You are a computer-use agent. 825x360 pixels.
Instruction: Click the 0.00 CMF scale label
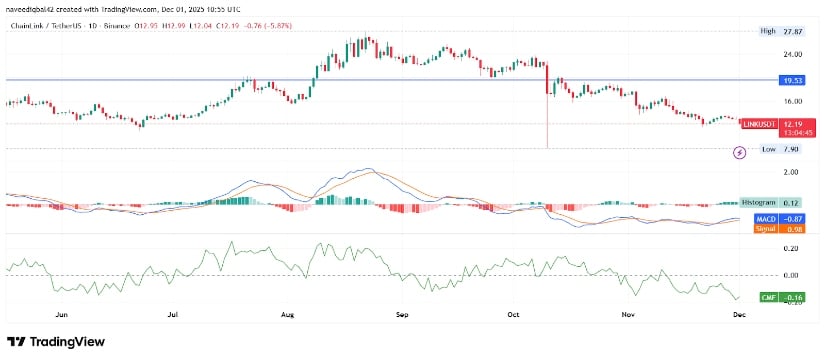790,275
